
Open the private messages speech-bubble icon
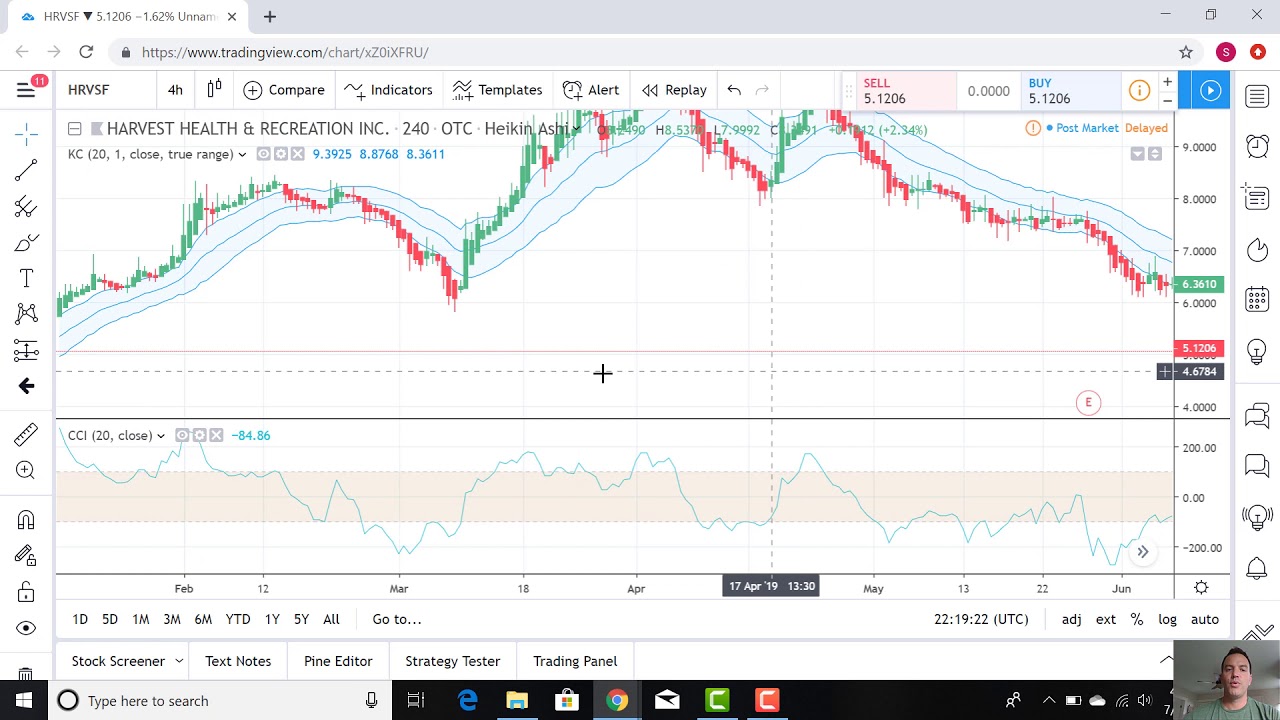(1257, 465)
